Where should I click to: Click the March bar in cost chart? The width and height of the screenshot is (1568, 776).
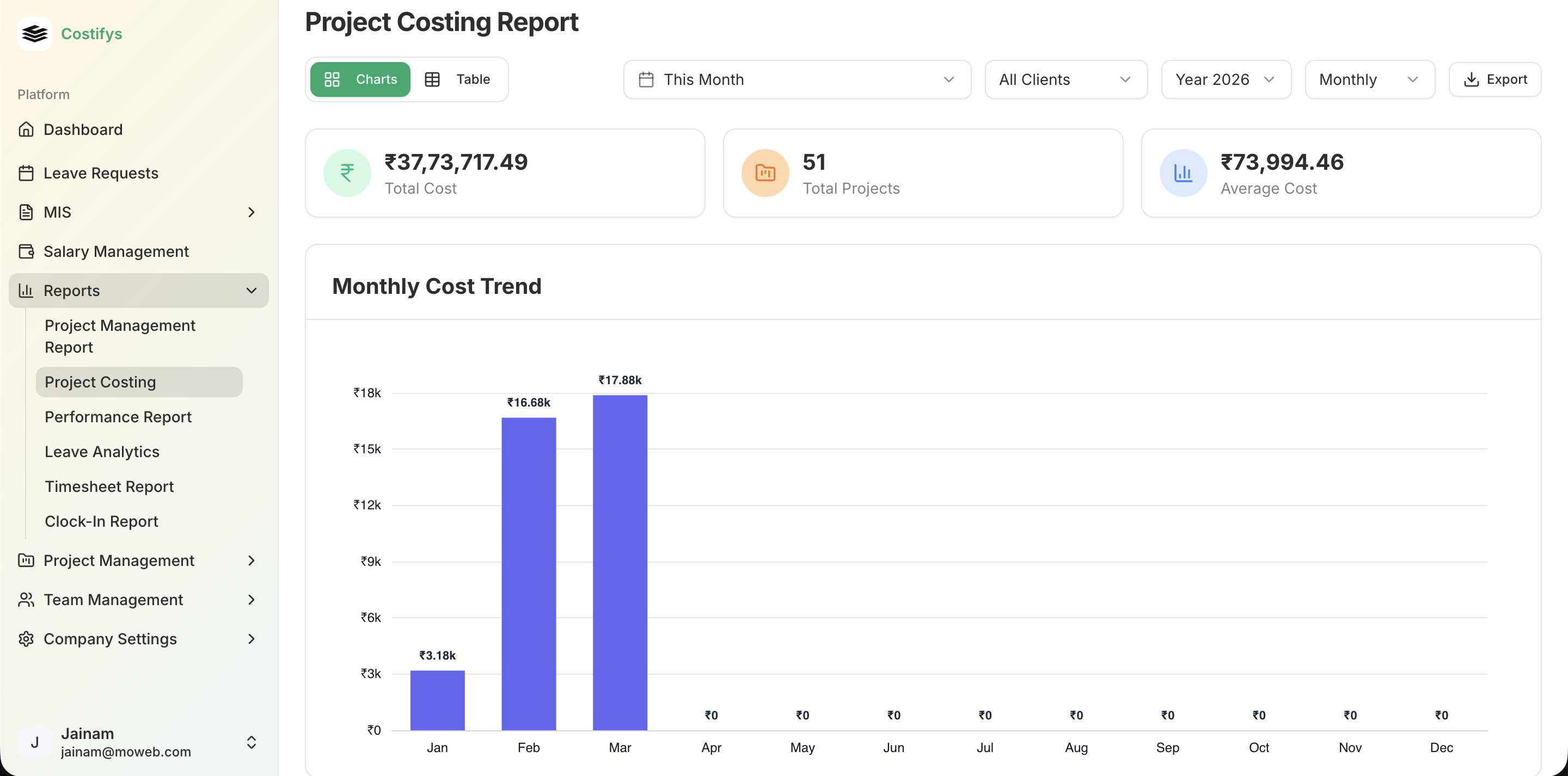coord(620,562)
